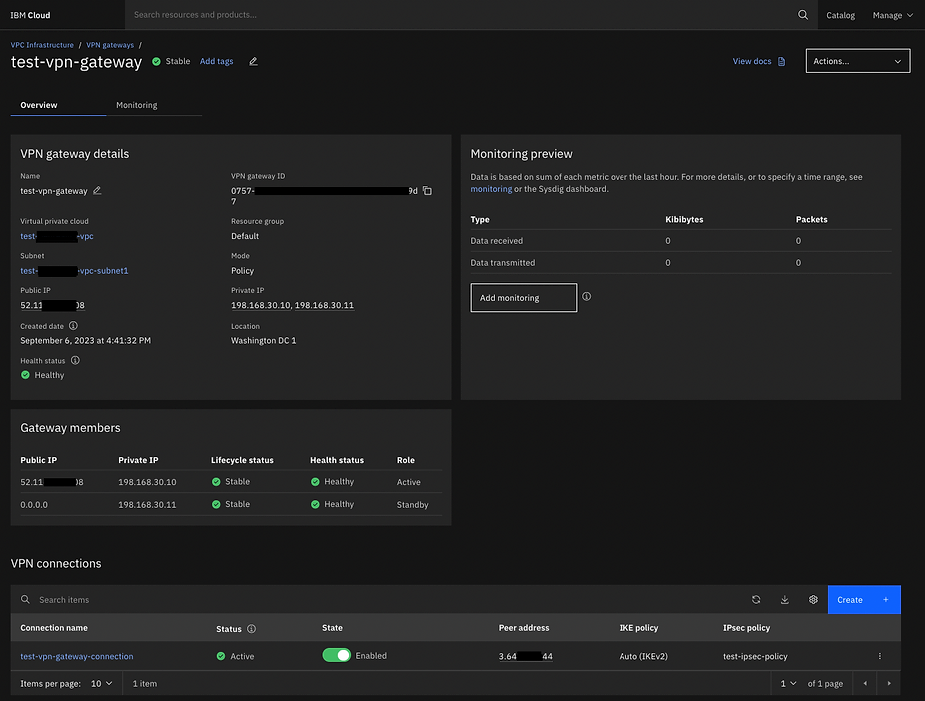
Task: Go to previous page of connections
Action: pos(865,683)
